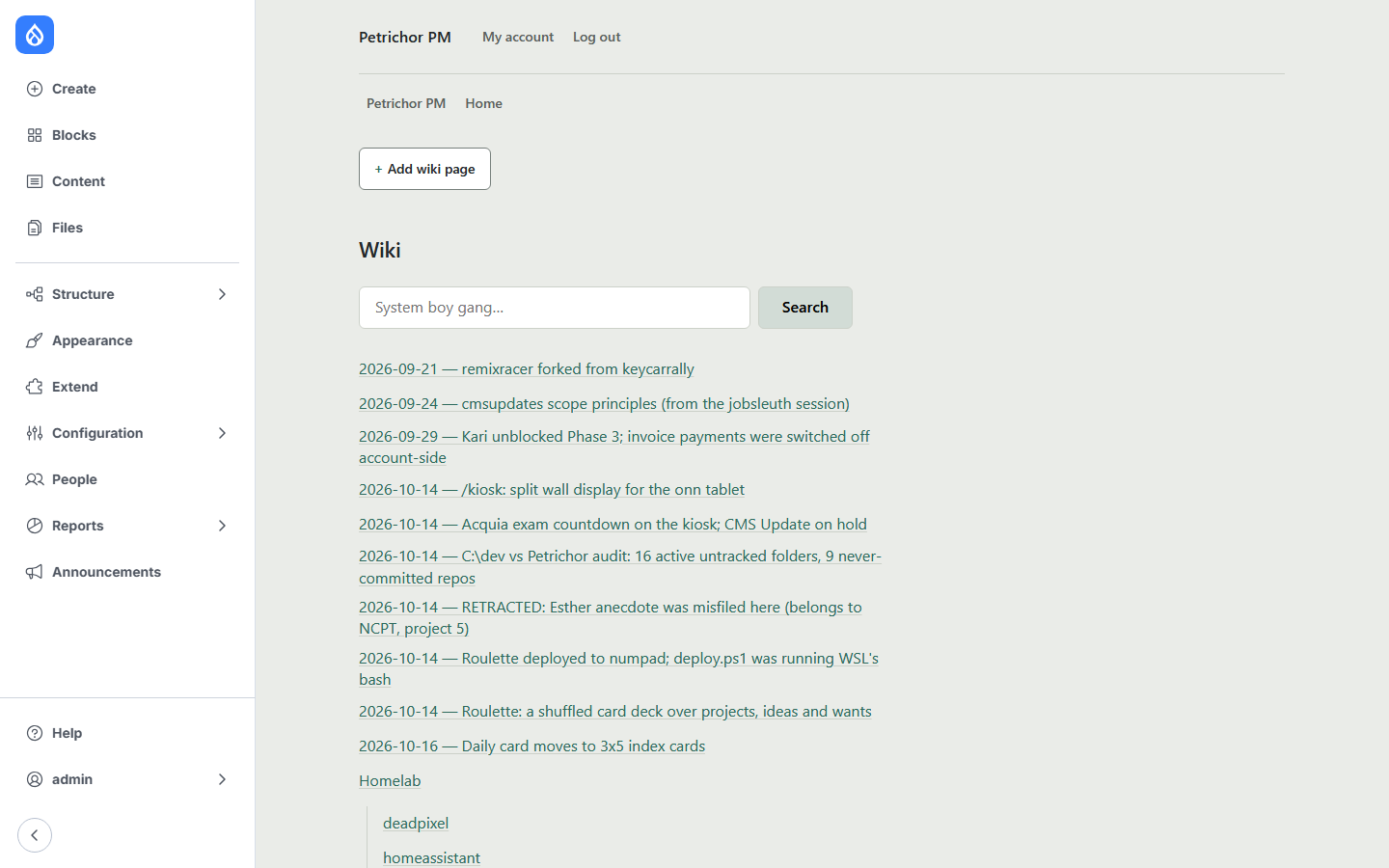Open Kari unblocked Phase 3 wiki entry
The image size is (1389, 868).
point(614,447)
